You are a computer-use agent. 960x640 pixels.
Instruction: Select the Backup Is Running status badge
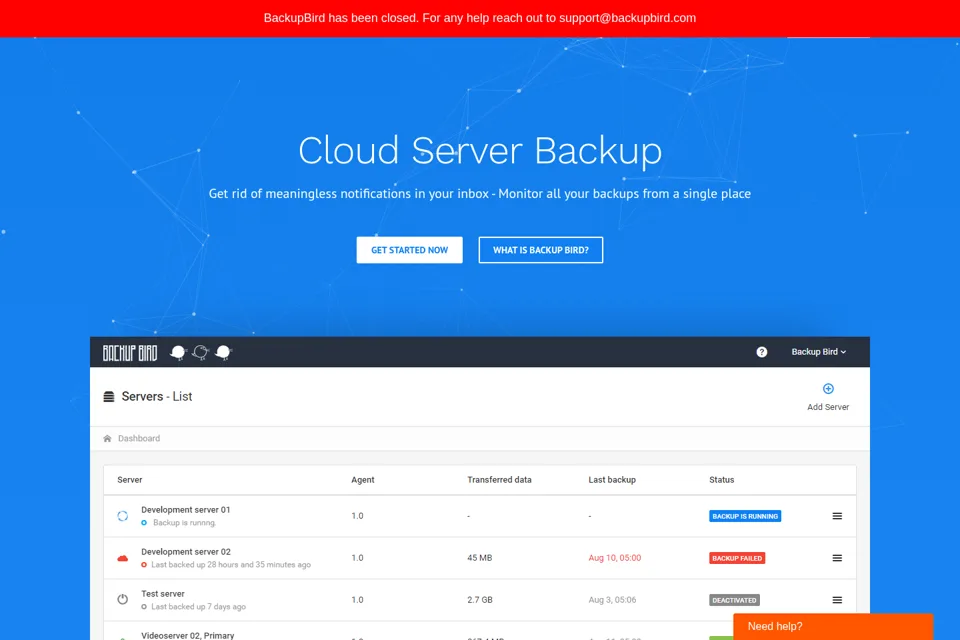point(745,516)
